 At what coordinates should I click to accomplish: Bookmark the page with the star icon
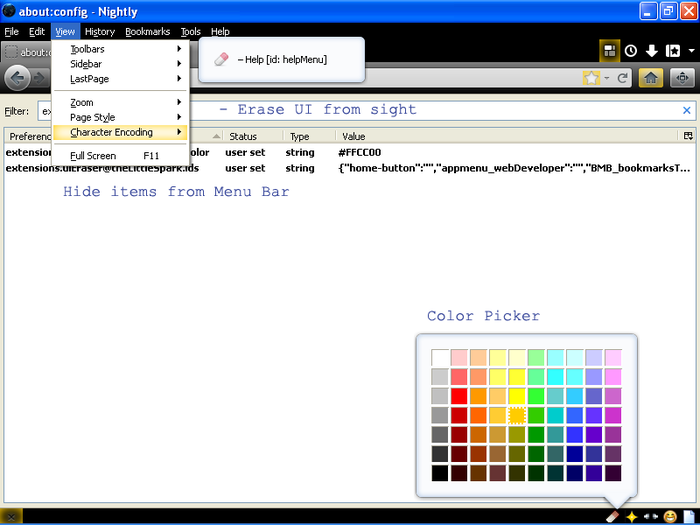click(591, 78)
